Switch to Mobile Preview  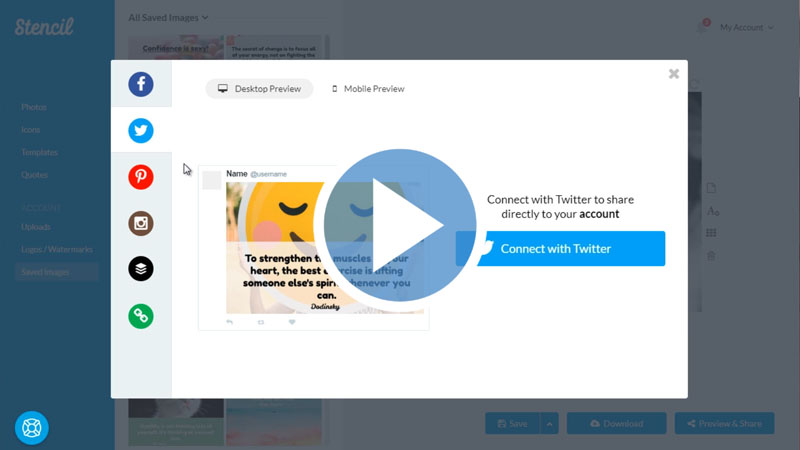[x=368, y=89]
